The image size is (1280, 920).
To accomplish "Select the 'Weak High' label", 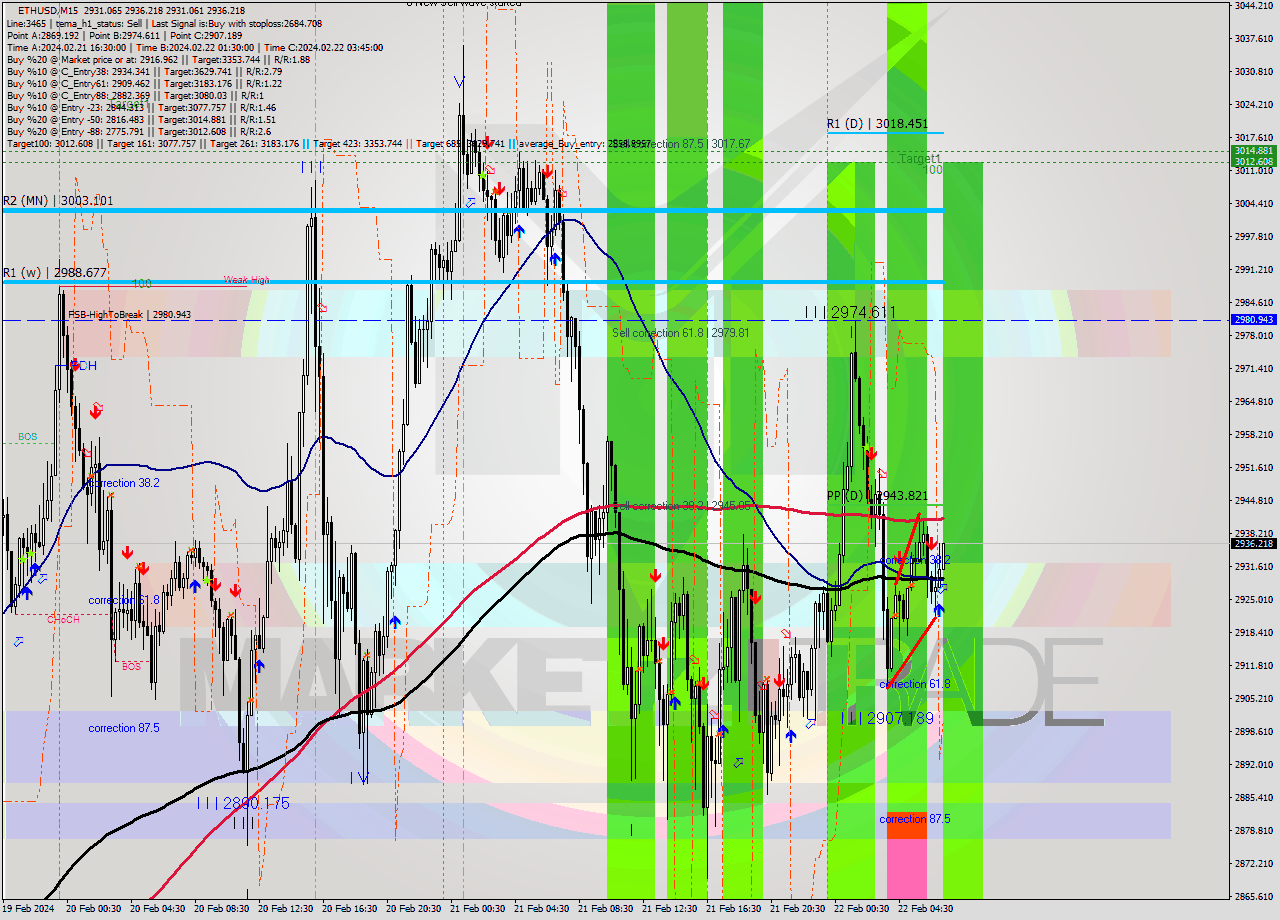I will coord(246,281).
